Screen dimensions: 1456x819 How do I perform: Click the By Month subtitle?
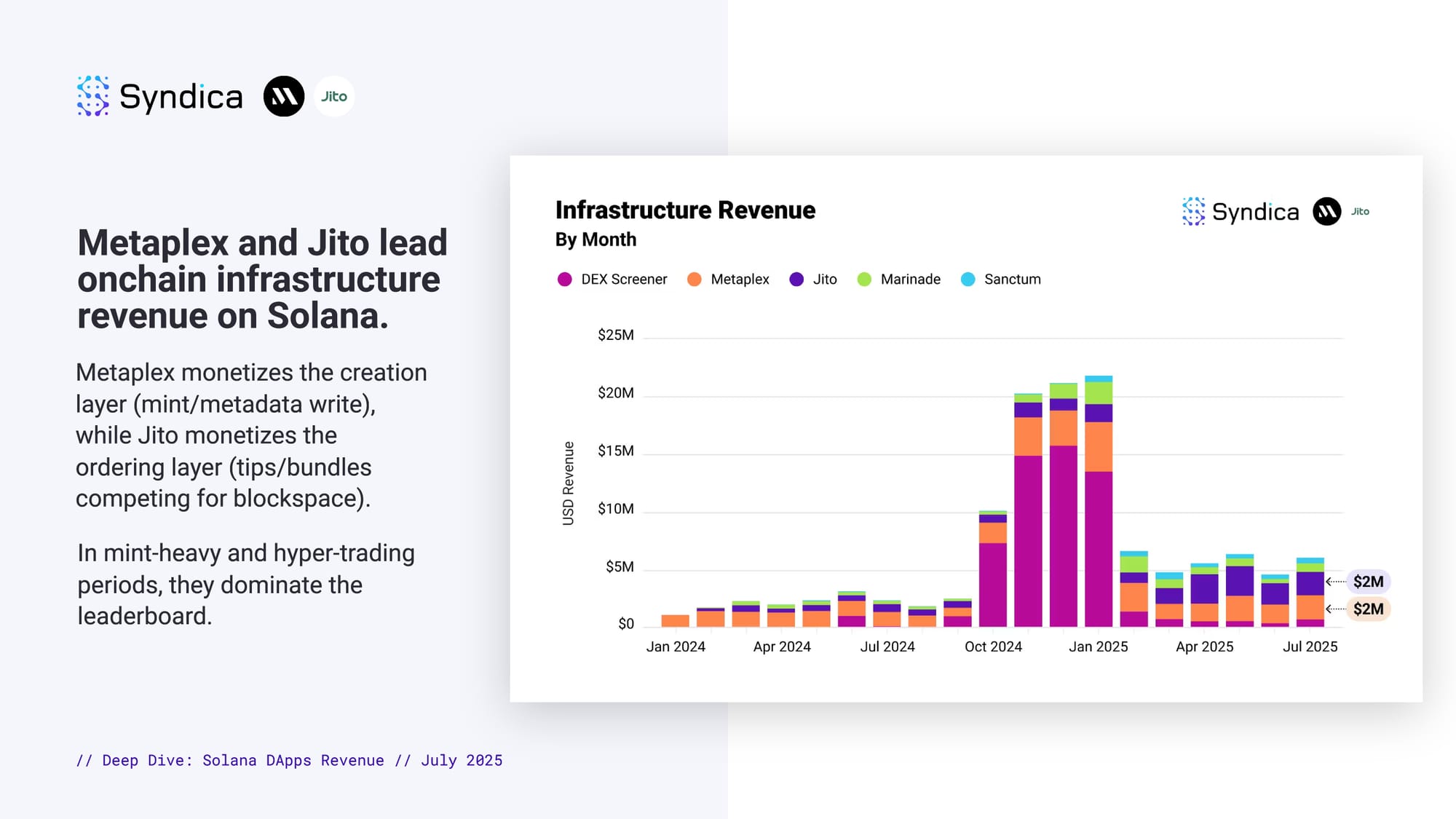pos(596,240)
